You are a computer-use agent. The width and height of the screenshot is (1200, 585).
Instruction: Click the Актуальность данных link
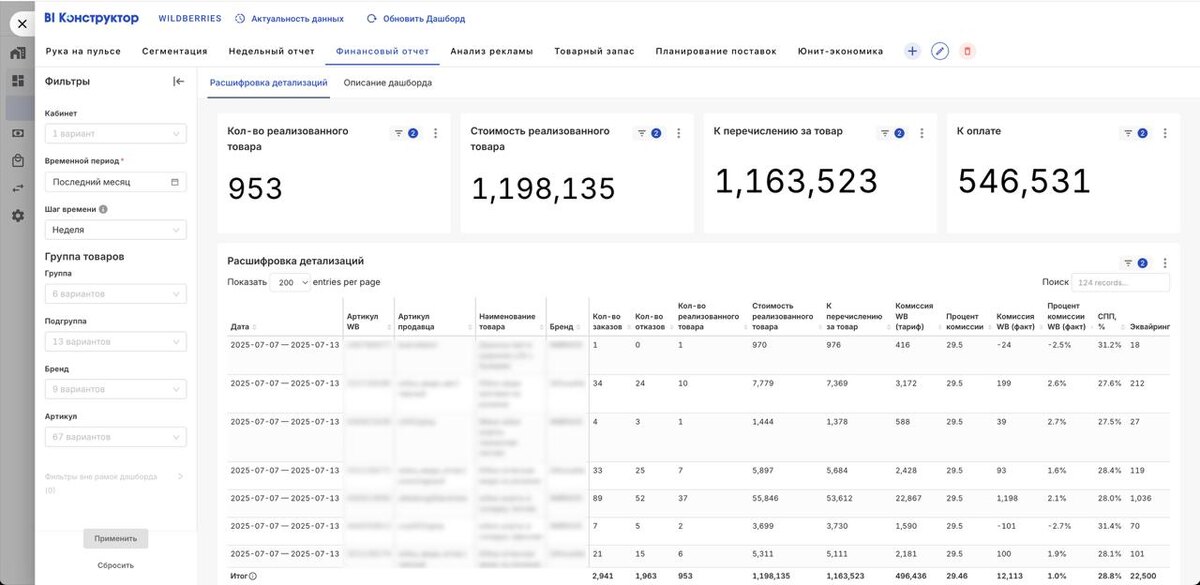tap(297, 19)
